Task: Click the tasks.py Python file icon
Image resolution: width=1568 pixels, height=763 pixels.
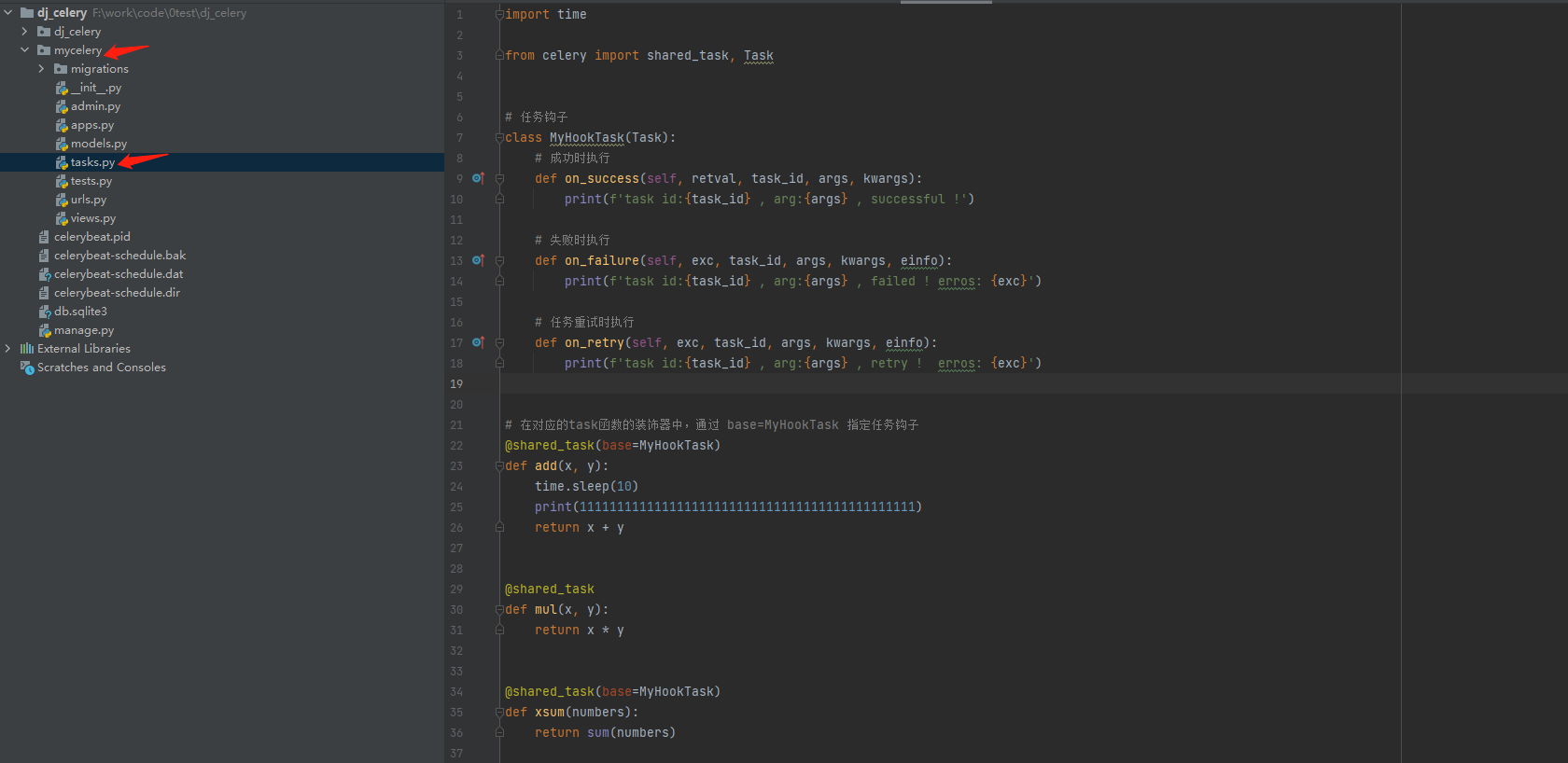Action: 62,162
